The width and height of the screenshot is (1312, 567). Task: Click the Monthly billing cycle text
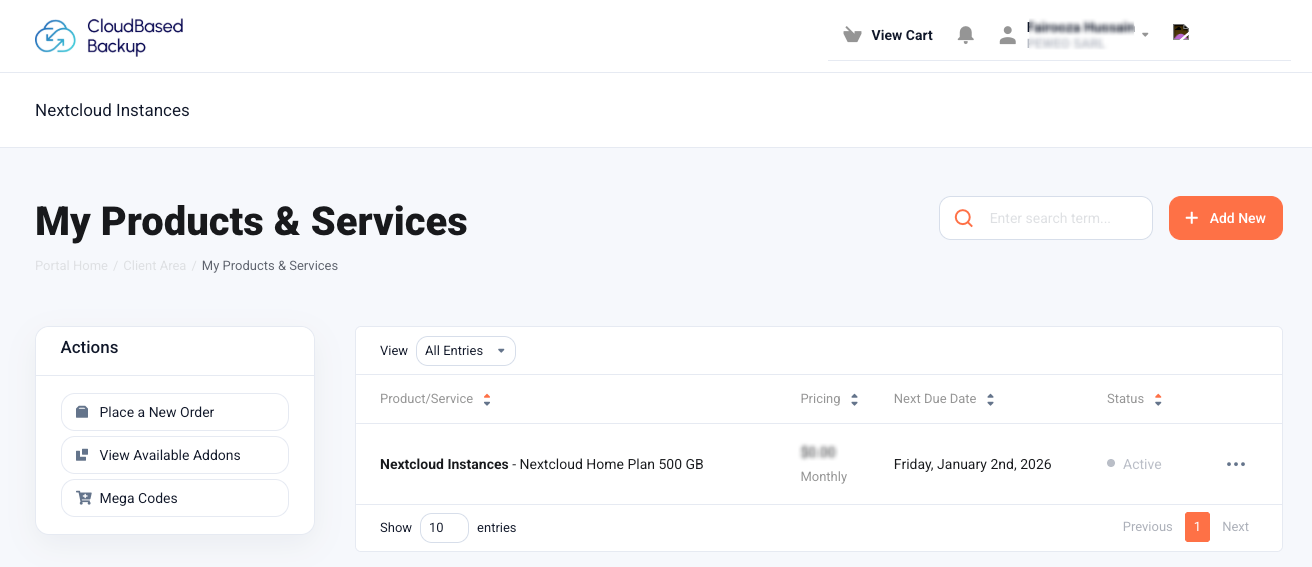click(824, 477)
